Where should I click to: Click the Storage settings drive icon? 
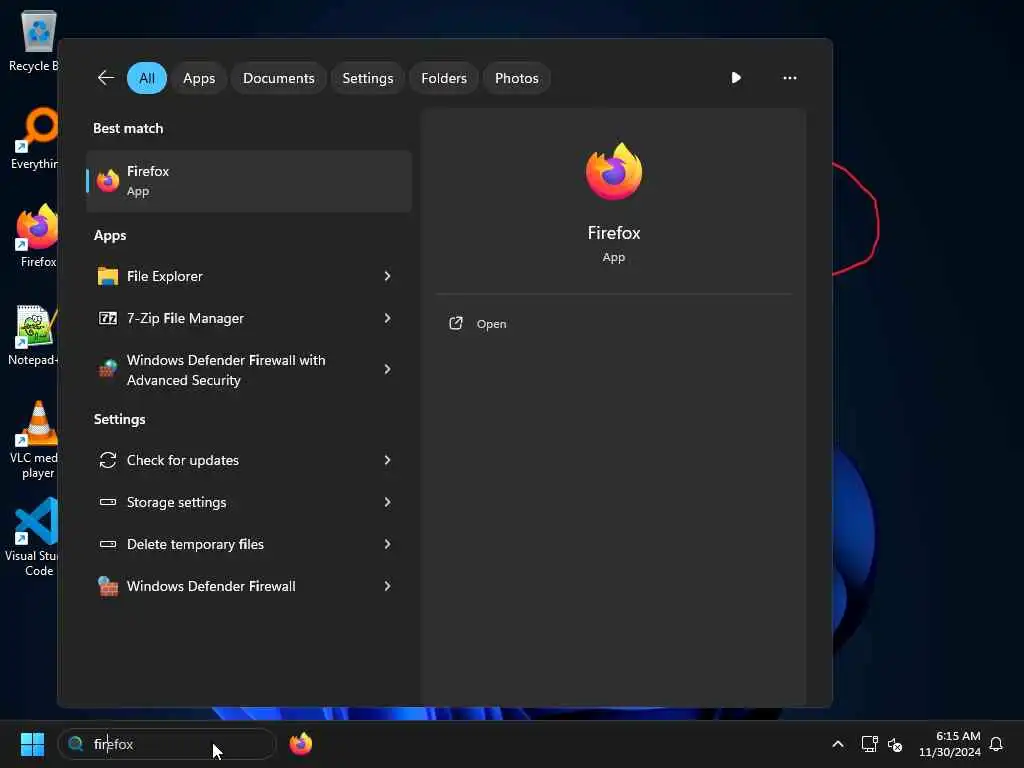[x=108, y=502]
